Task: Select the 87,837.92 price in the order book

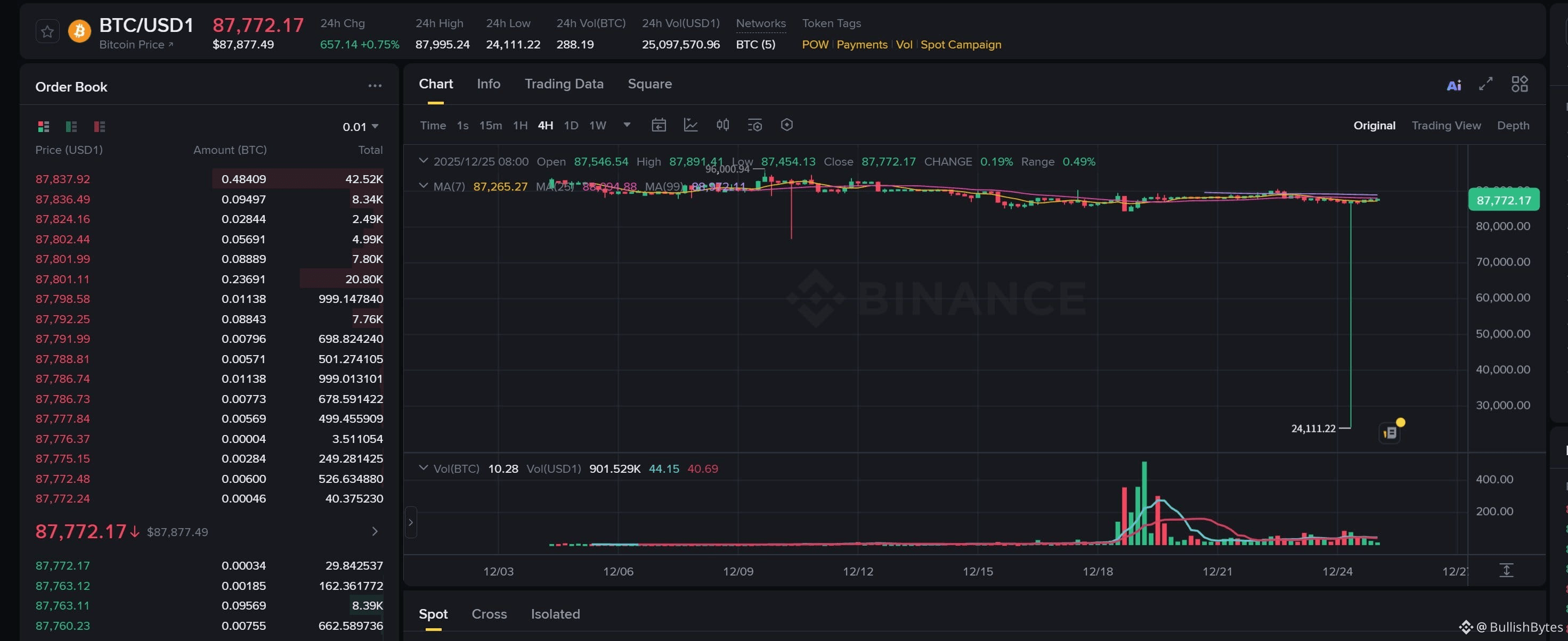Action: [x=62, y=179]
